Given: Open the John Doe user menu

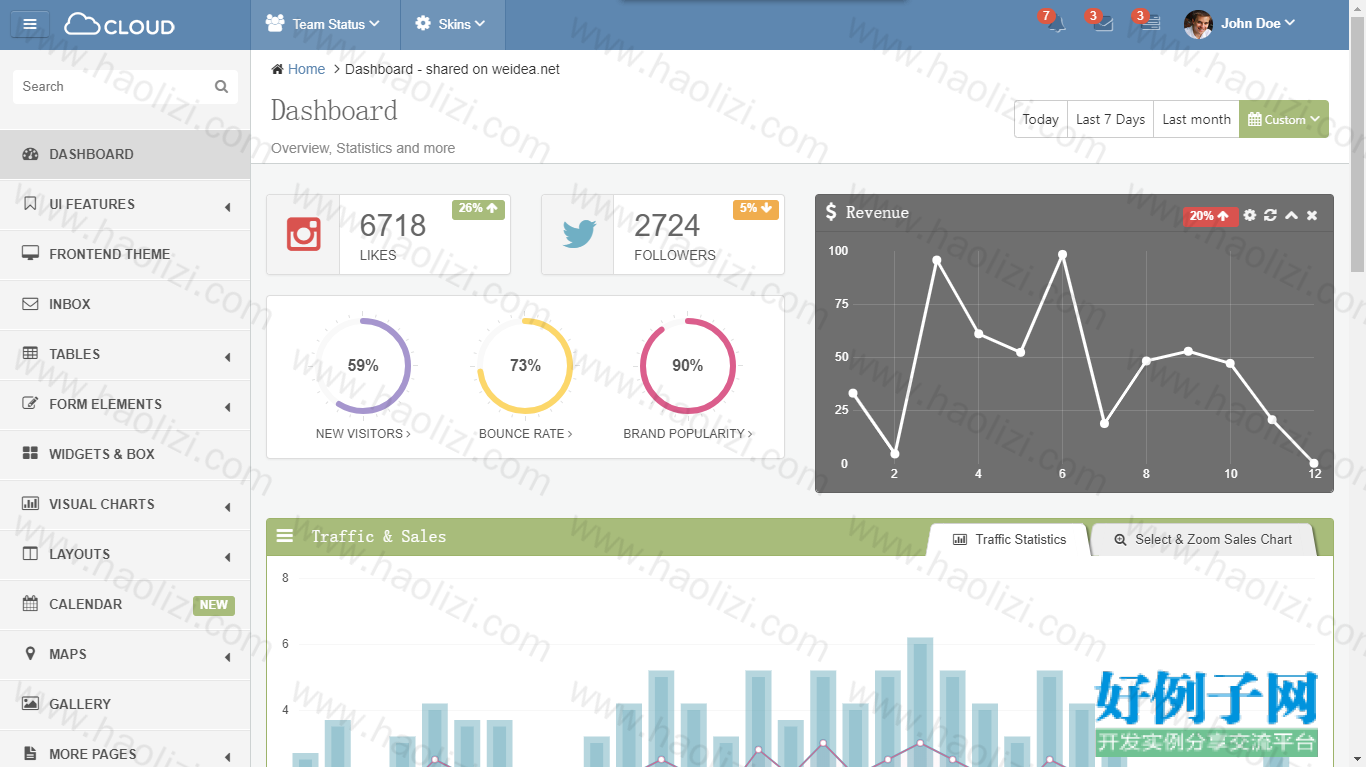Looking at the screenshot, I should 1240,24.
